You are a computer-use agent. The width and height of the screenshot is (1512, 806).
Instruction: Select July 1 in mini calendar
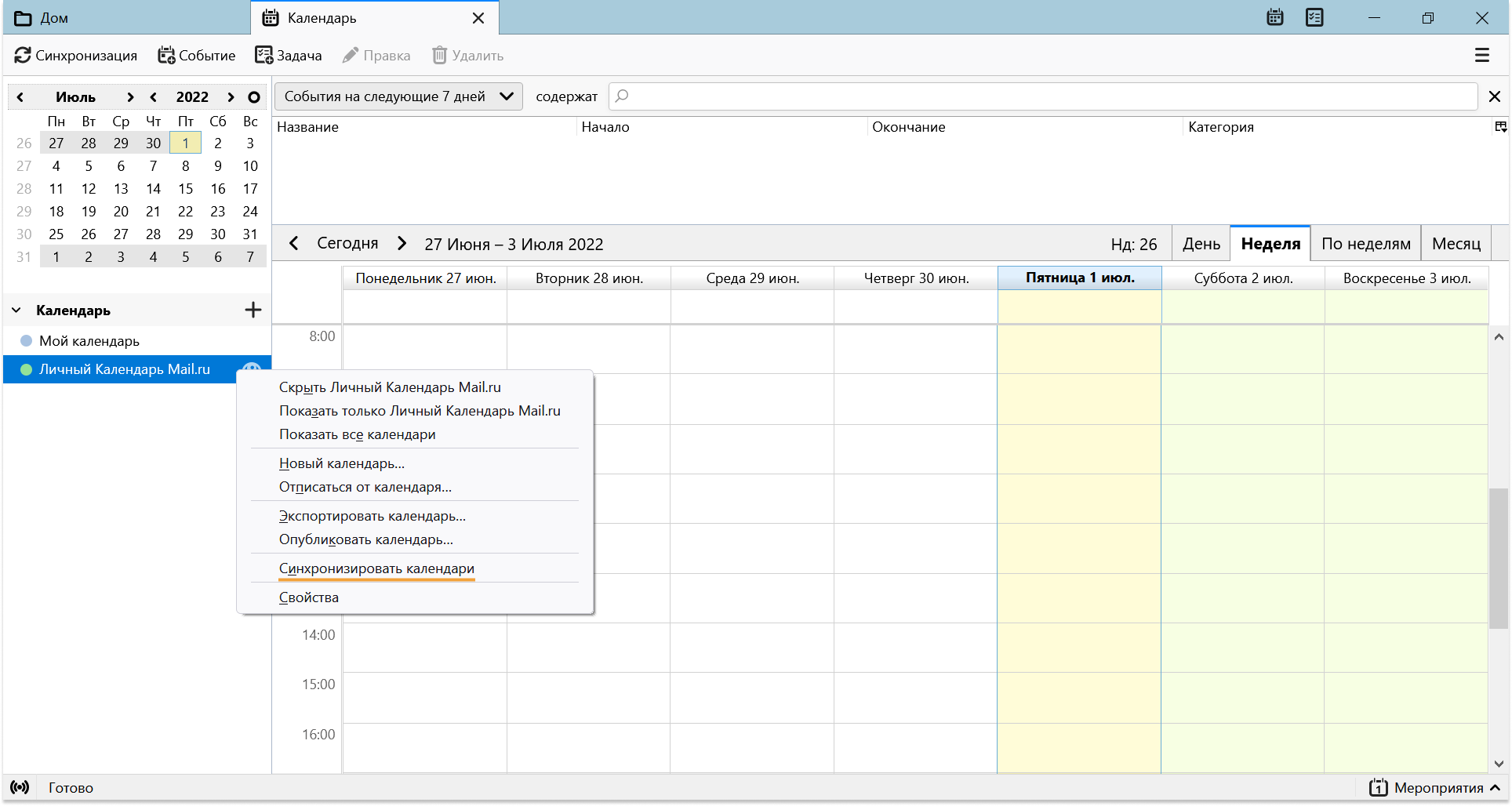point(186,143)
